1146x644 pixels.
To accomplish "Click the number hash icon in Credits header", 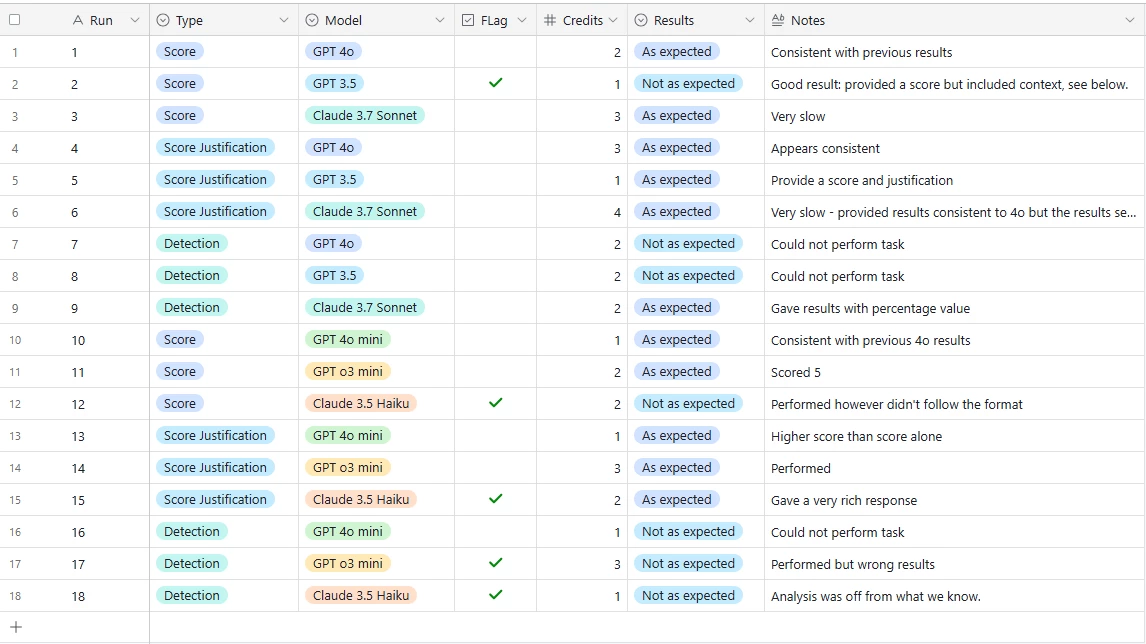I will coord(550,20).
